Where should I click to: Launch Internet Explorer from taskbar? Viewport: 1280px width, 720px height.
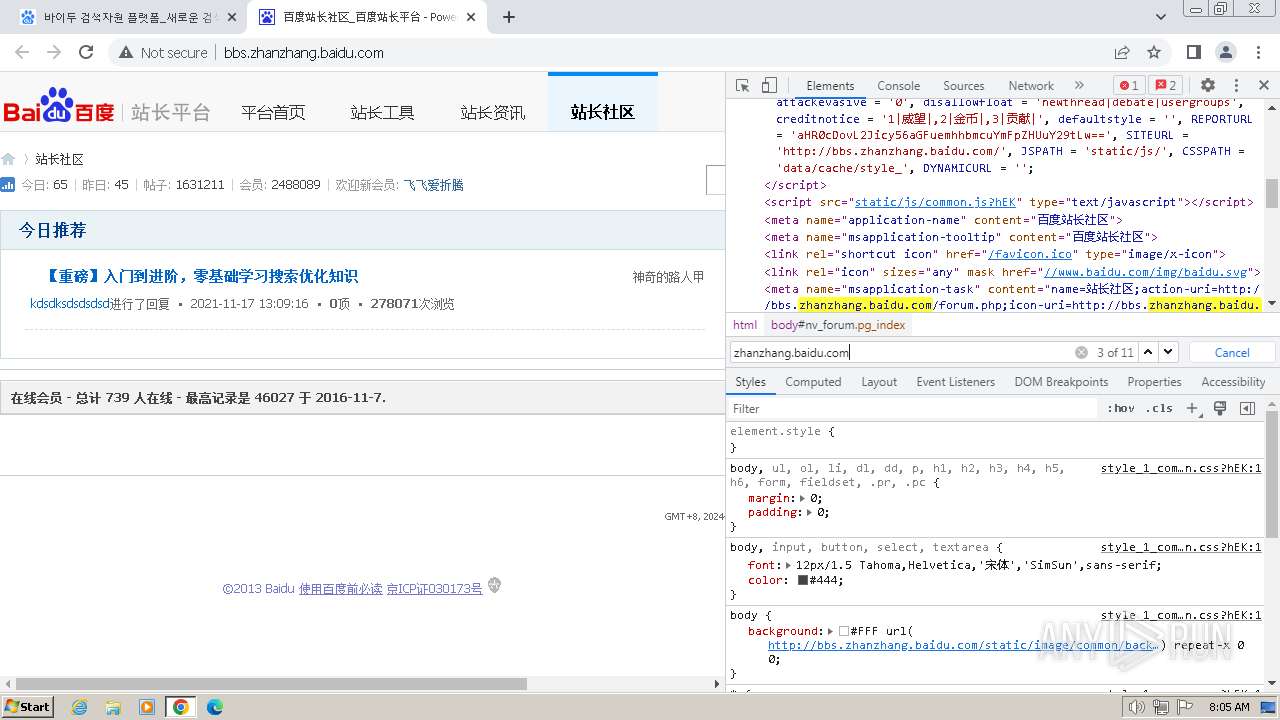pos(80,707)
